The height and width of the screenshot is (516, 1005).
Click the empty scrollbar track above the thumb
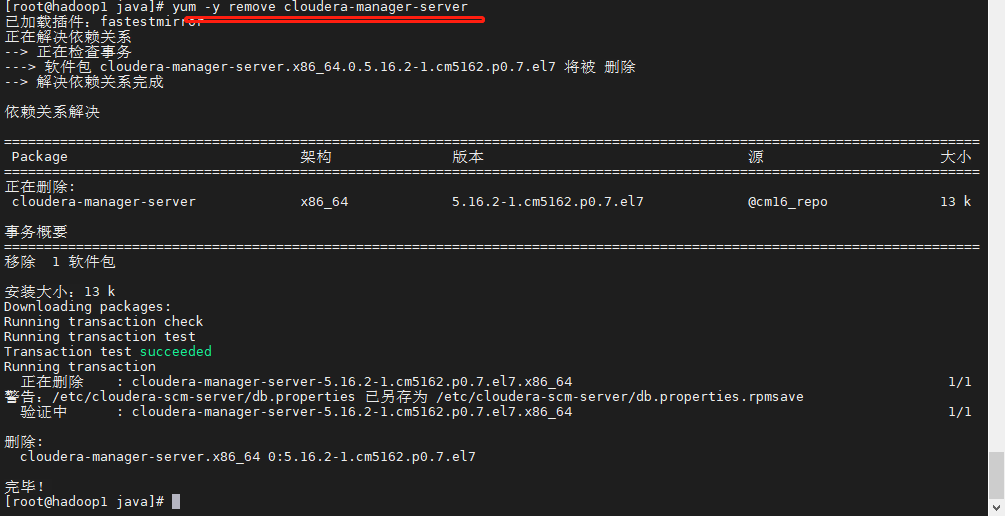[x=996, y=226]
